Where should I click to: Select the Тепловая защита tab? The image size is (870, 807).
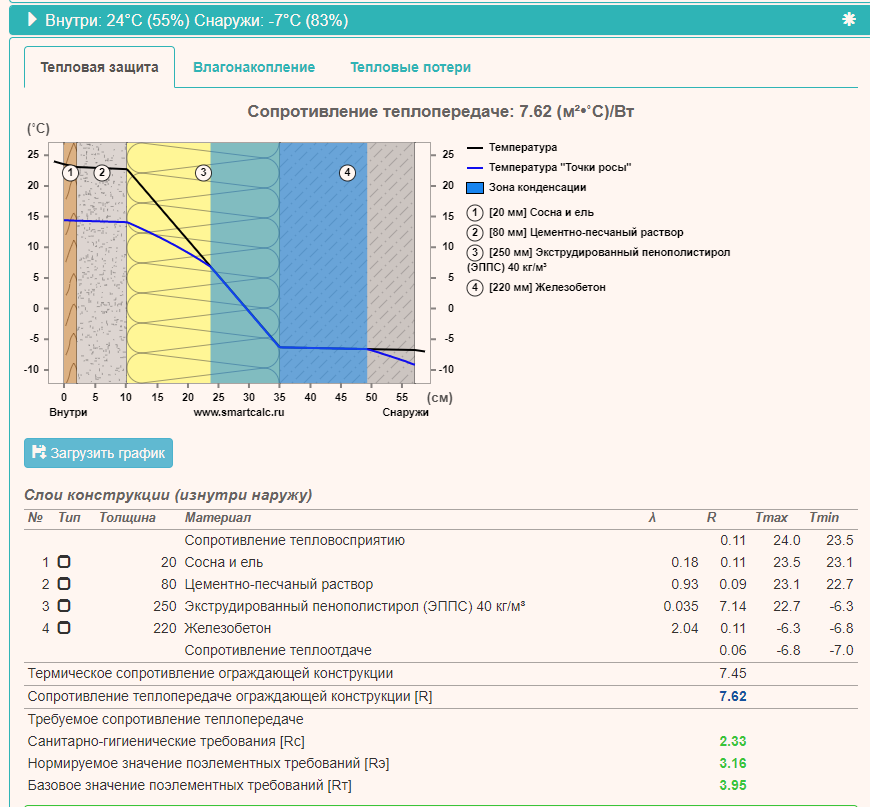click(99, 67)
